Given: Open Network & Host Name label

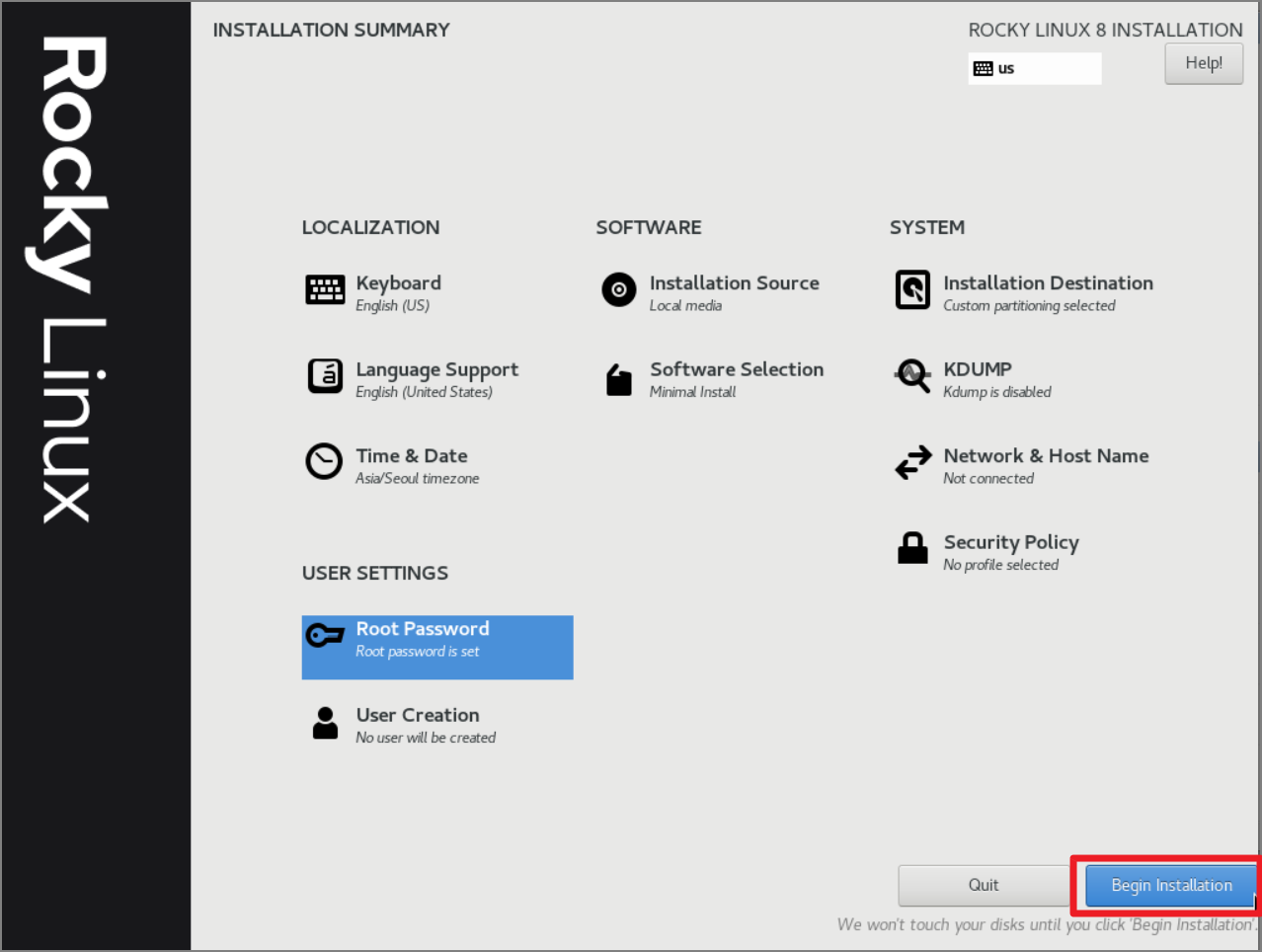Looking at the screenshot, I should click(1046, 456).
